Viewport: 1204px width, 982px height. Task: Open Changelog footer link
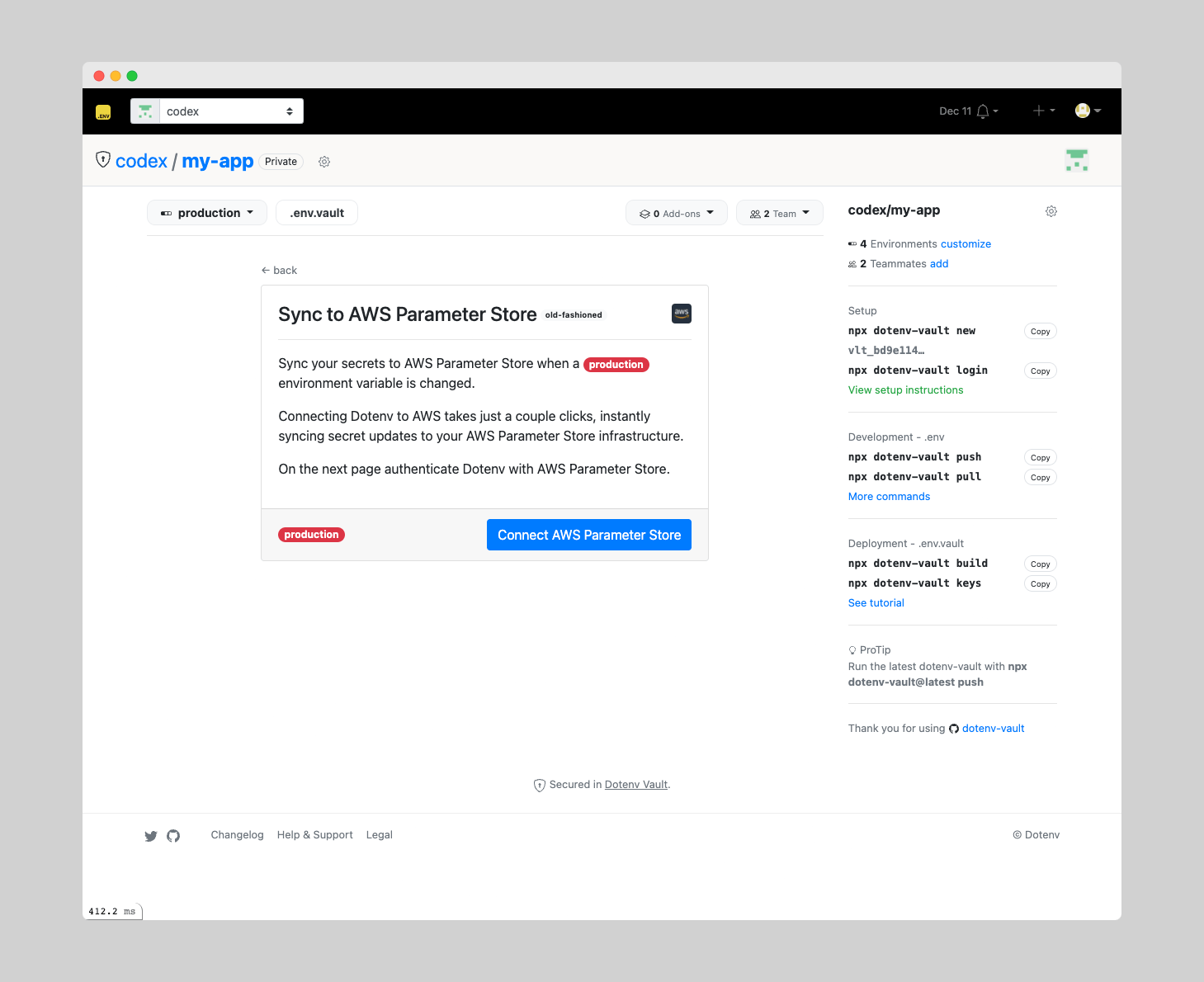coord(237,835)
